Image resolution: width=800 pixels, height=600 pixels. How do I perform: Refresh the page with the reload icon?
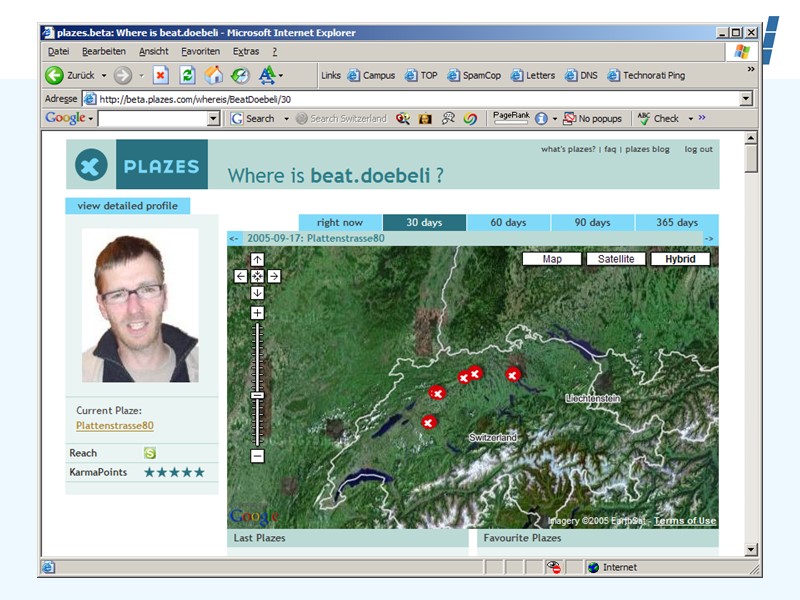(x=187, y=75)
